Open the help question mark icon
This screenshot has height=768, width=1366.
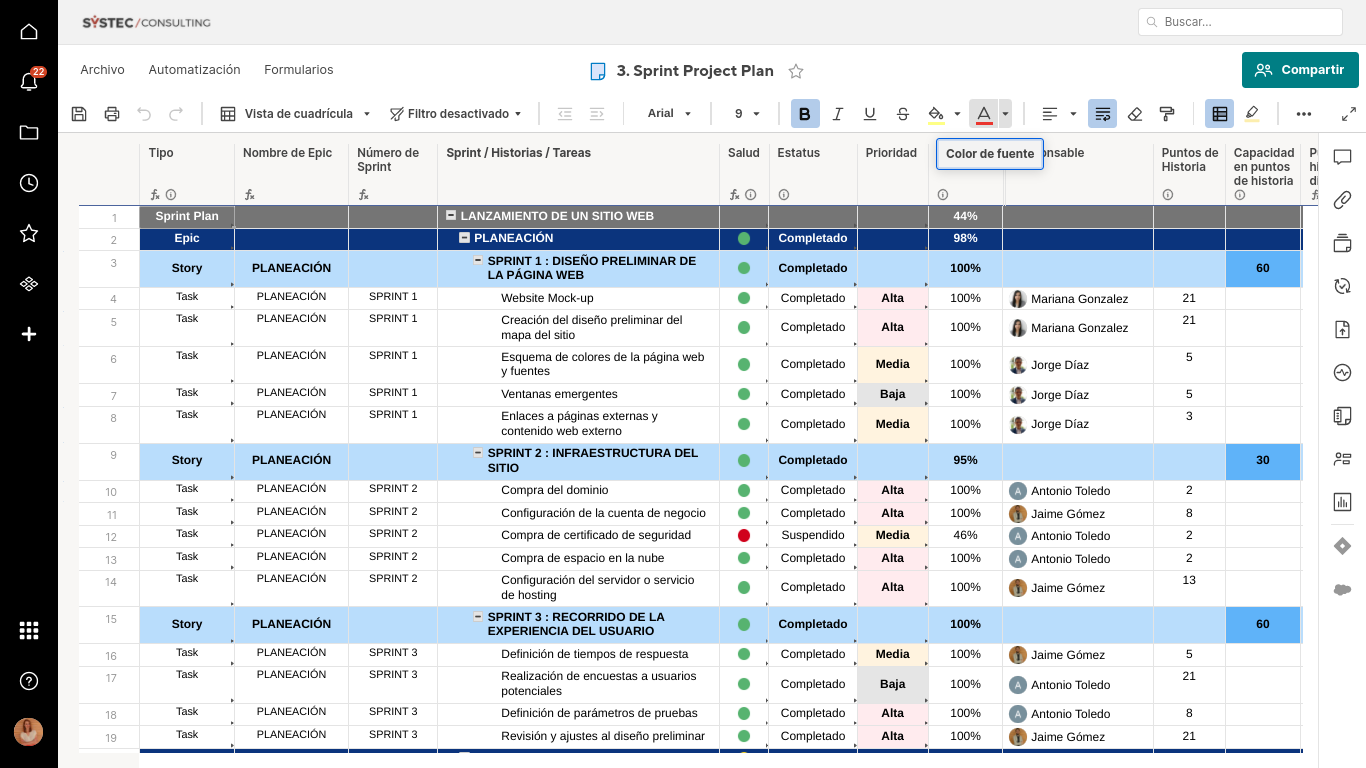[x=29, y=681]
